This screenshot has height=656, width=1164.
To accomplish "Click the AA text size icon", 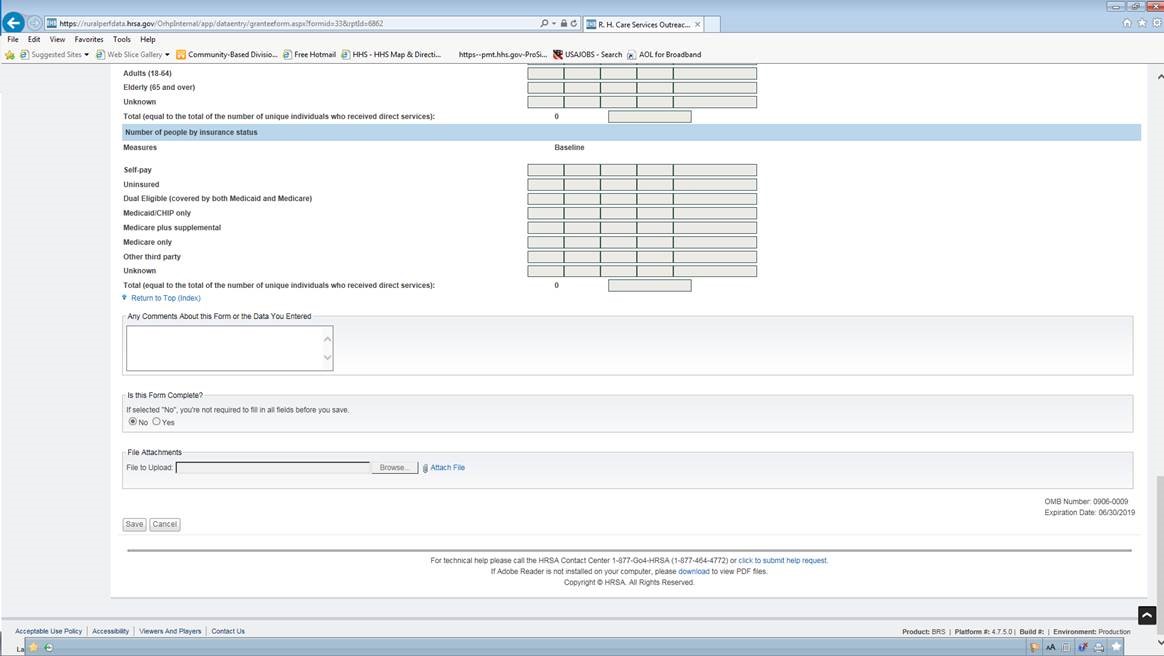I will (1050, 647).
